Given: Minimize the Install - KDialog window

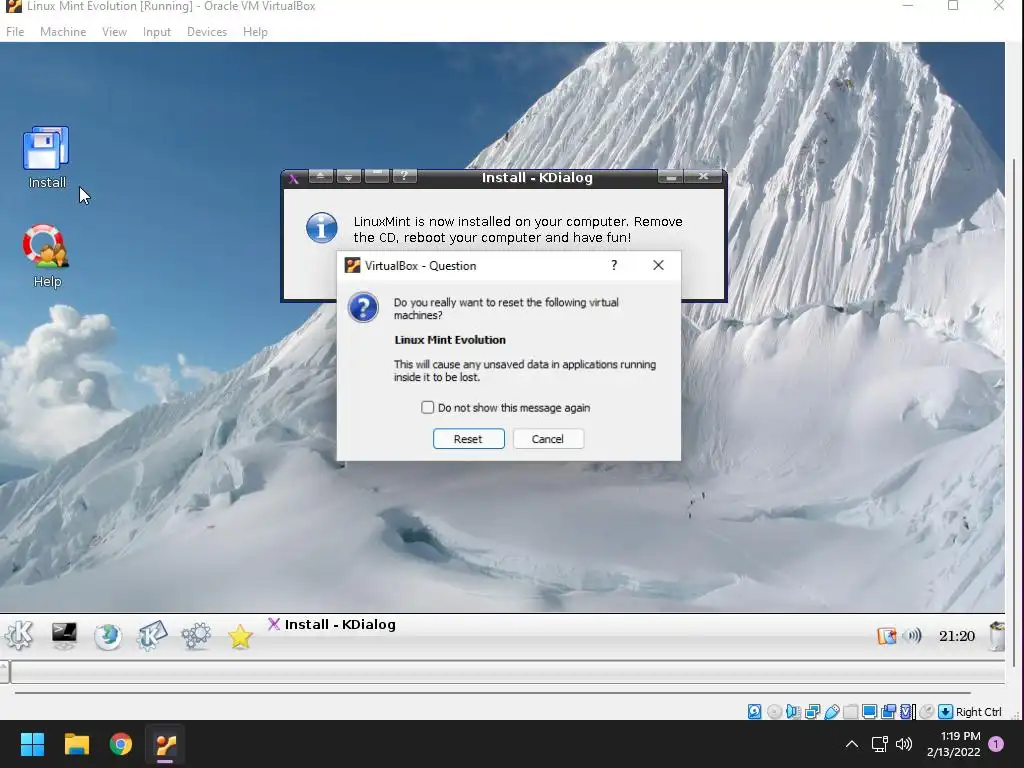Looking at the screenshot, I should click(x=671, y=177).
